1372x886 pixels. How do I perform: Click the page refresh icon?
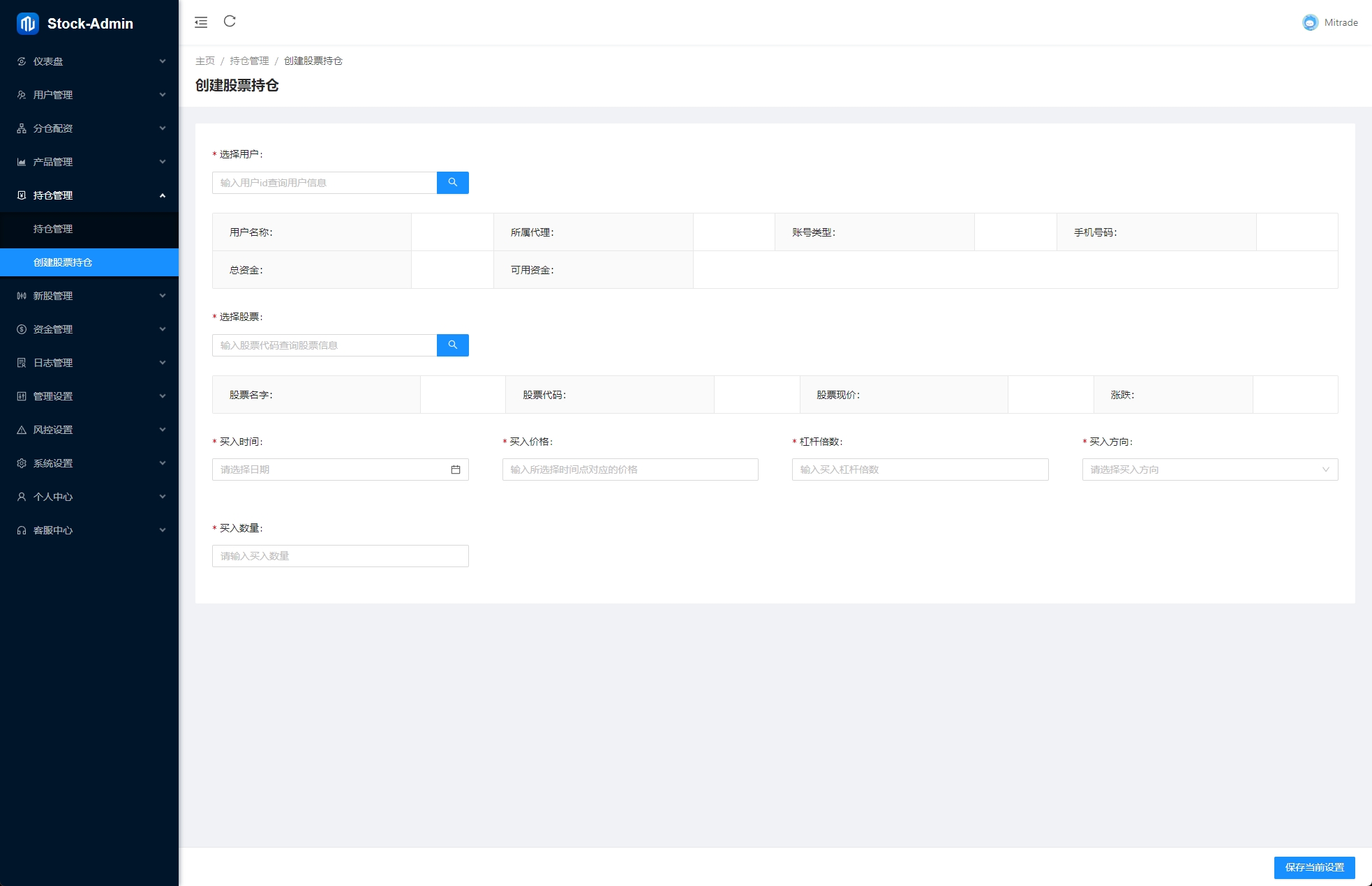[230, 22]
